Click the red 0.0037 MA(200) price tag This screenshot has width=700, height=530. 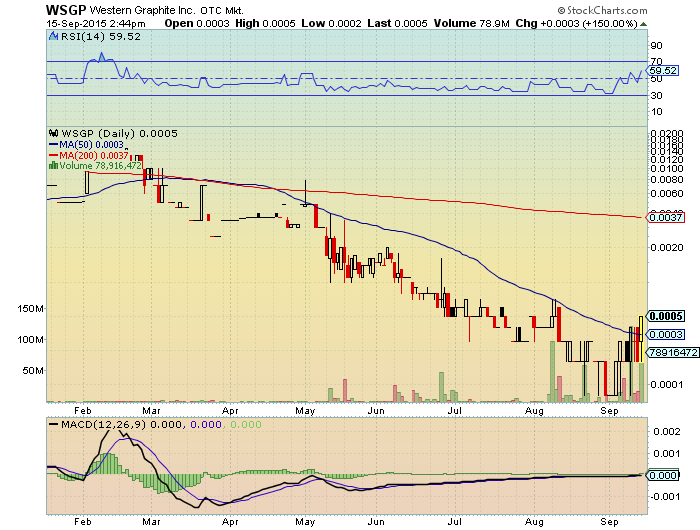(666, 217)
